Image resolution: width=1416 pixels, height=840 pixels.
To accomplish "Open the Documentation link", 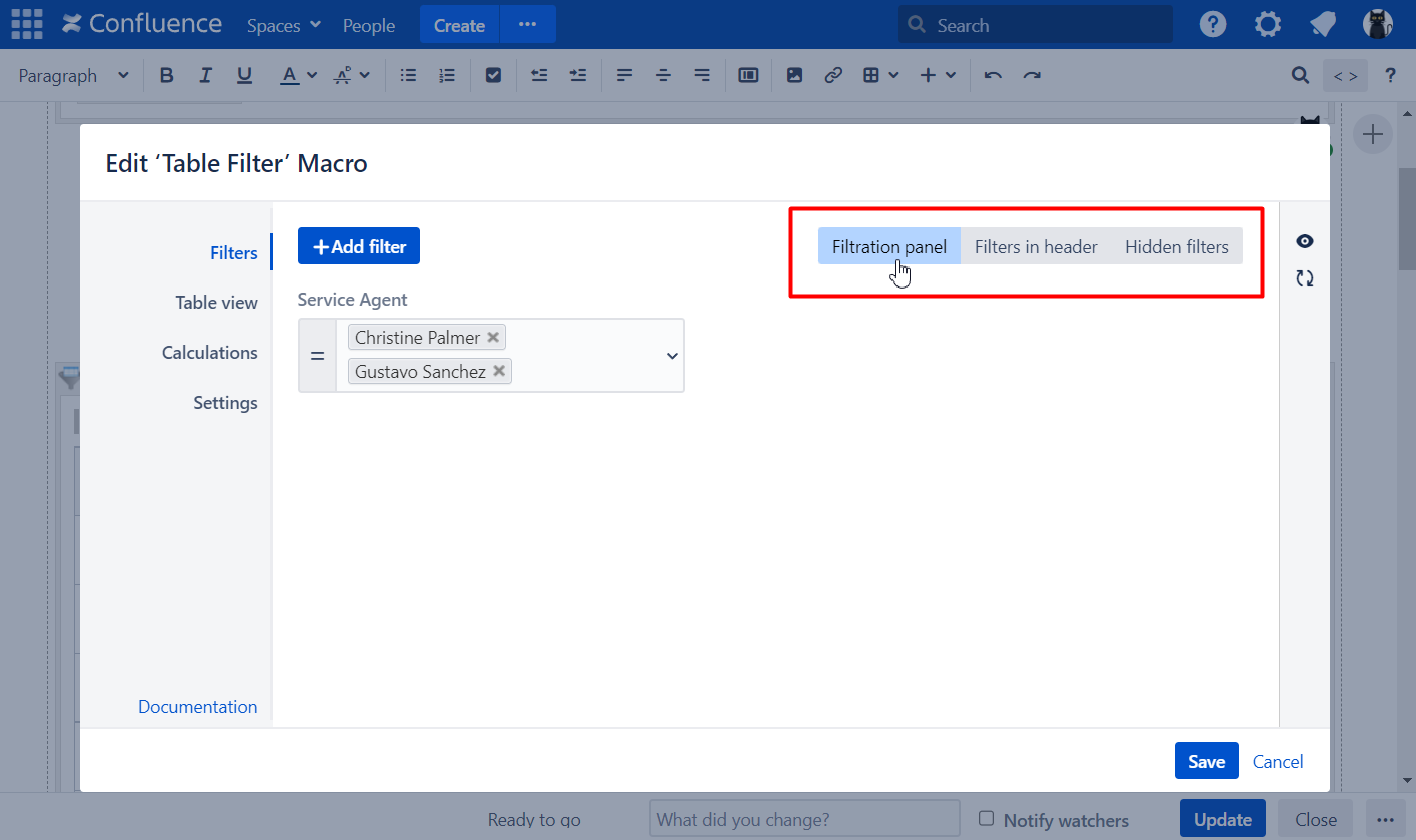I will tap(197, 707).
